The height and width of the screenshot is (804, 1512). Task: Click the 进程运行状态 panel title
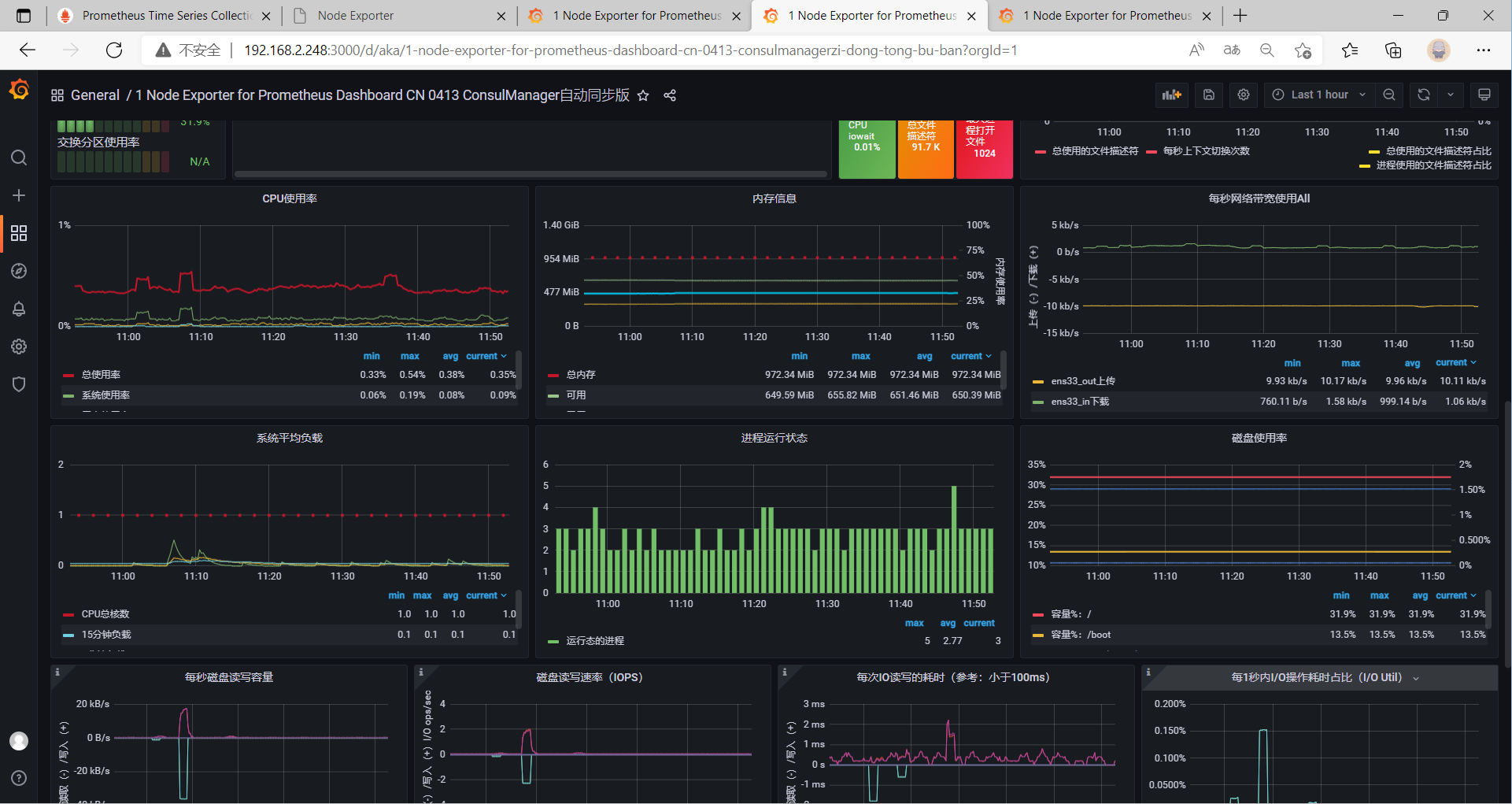click(x=774, y=438)
